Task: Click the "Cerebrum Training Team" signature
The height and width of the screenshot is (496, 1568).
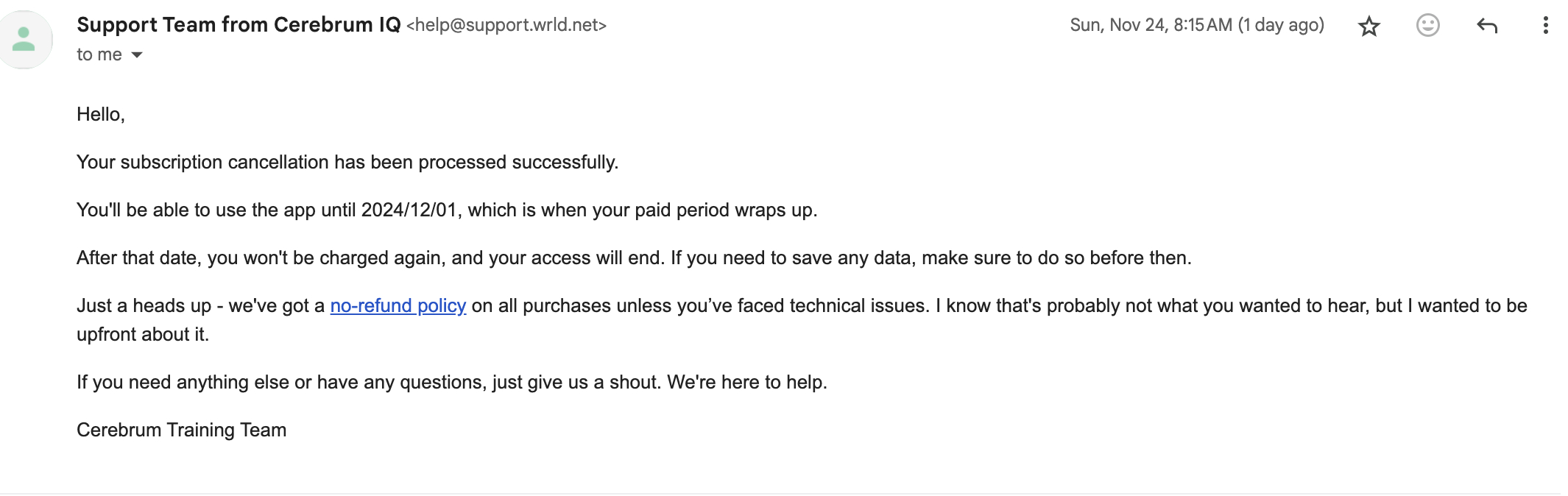Action: (x=181, y=431)
